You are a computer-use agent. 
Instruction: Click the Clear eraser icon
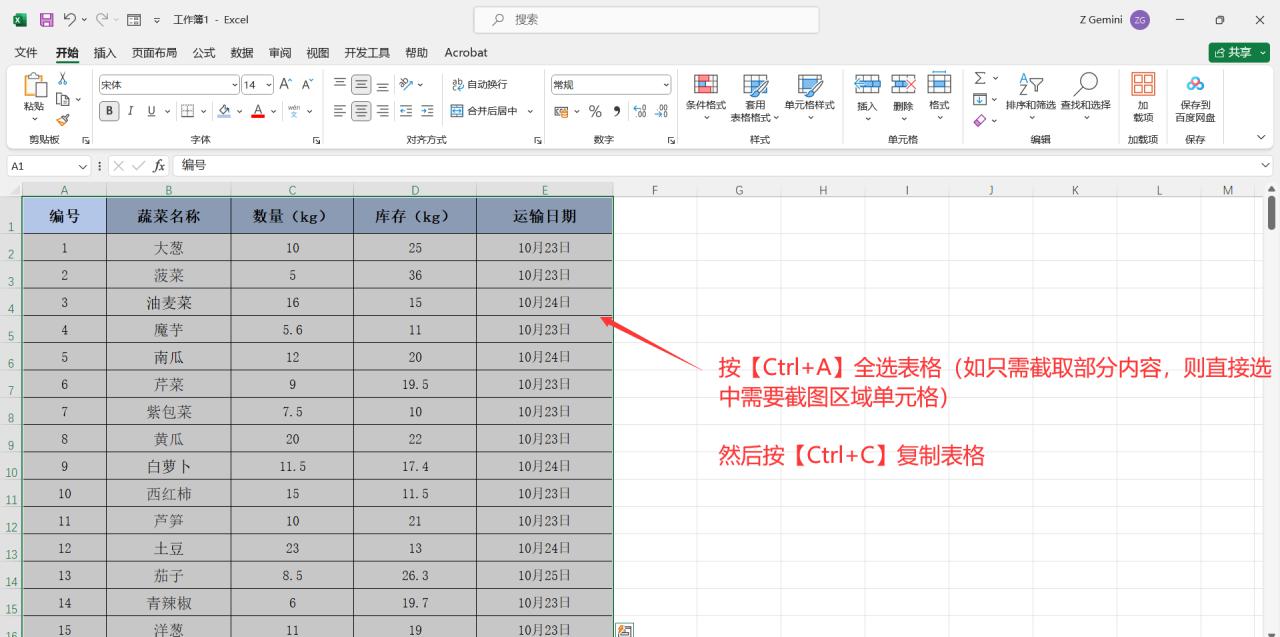[x=980, y=120]
